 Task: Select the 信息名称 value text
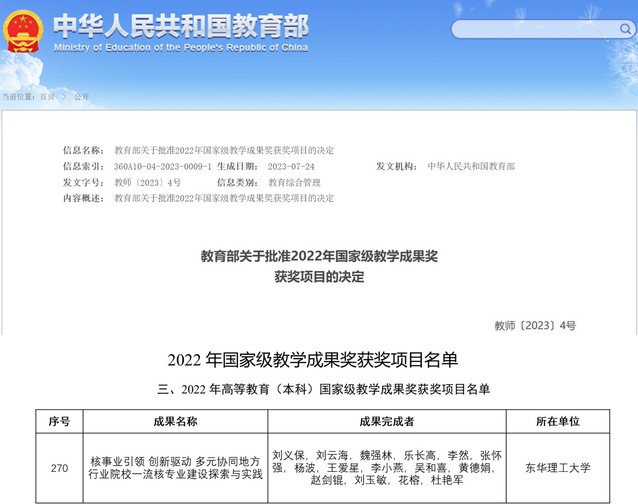[x=224, y=150]
